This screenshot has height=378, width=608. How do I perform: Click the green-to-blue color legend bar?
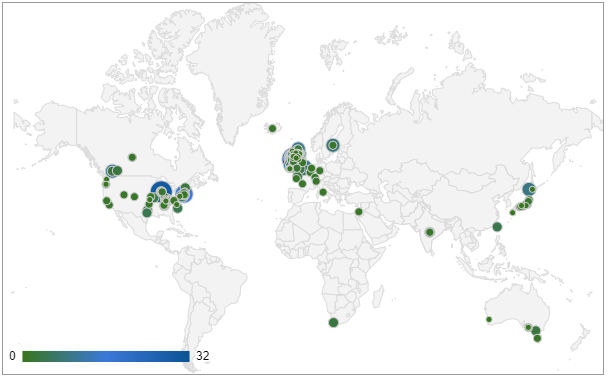coord(106,356)
